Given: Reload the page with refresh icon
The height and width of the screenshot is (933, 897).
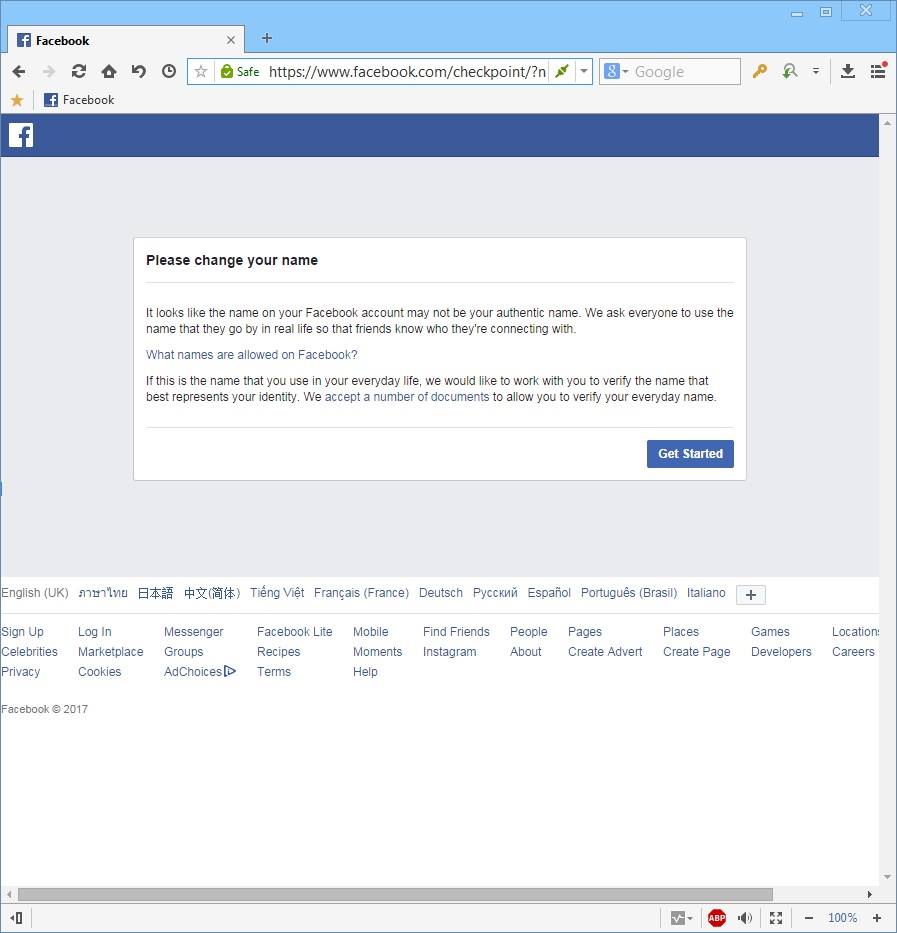Looking at the screenshot, I should coord(79,71).
